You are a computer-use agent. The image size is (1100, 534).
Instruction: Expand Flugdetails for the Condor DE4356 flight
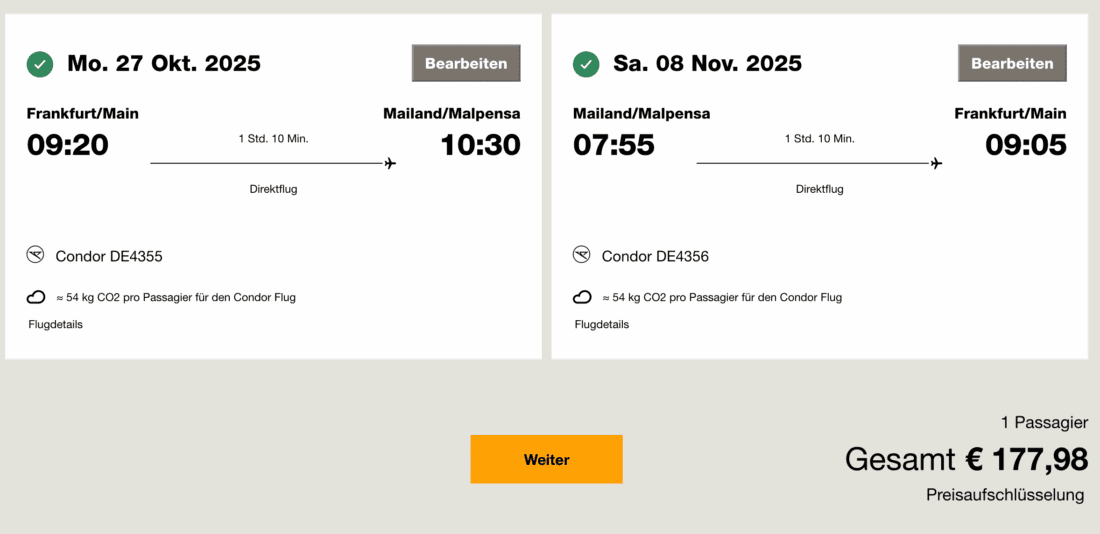601,324
